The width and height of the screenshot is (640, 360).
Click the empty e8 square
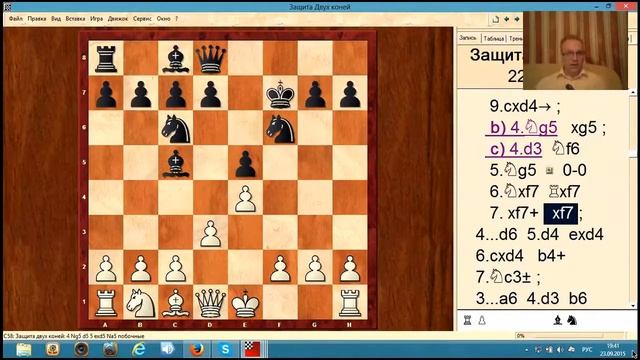click(x=245, y=59)
